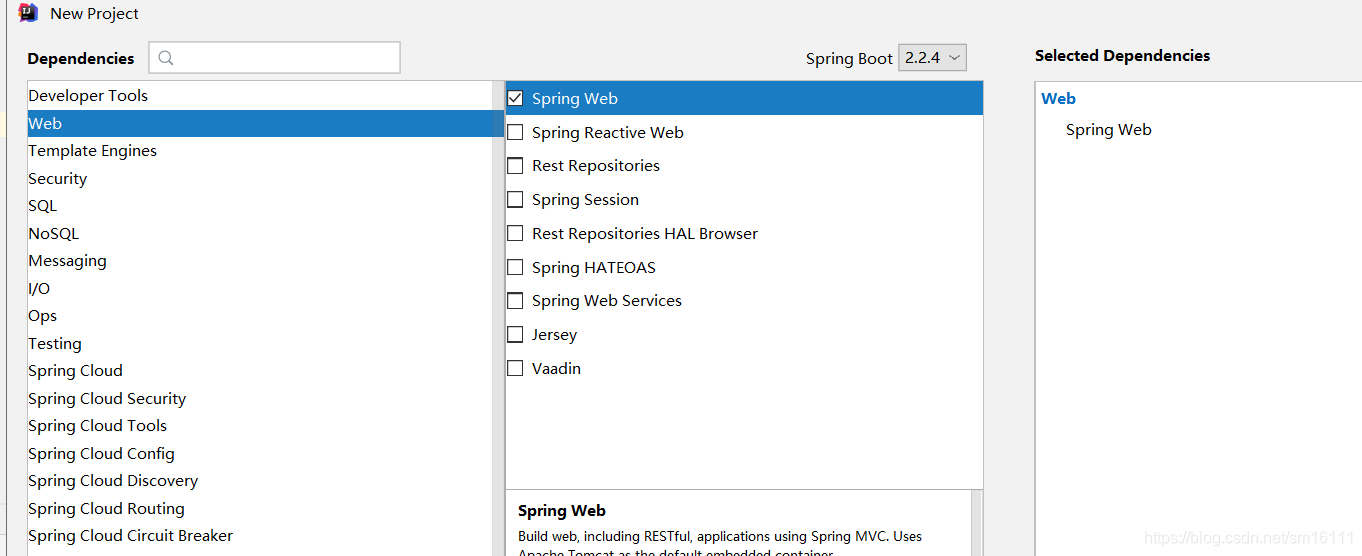Uncheck the Spring Web checkbox
The image size is (1362, 556).
515,98
